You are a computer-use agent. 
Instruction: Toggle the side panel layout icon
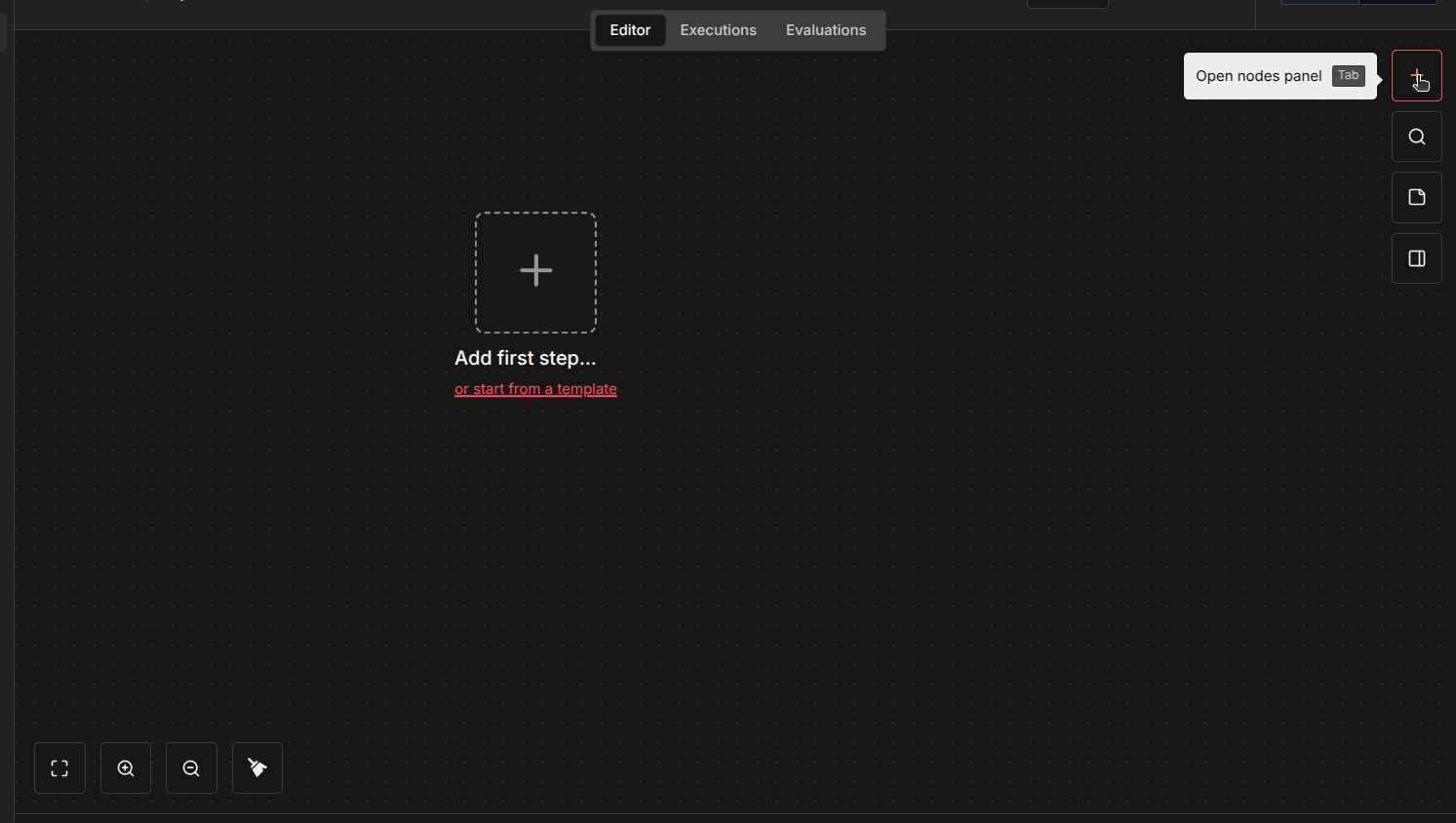[1416, 258]
